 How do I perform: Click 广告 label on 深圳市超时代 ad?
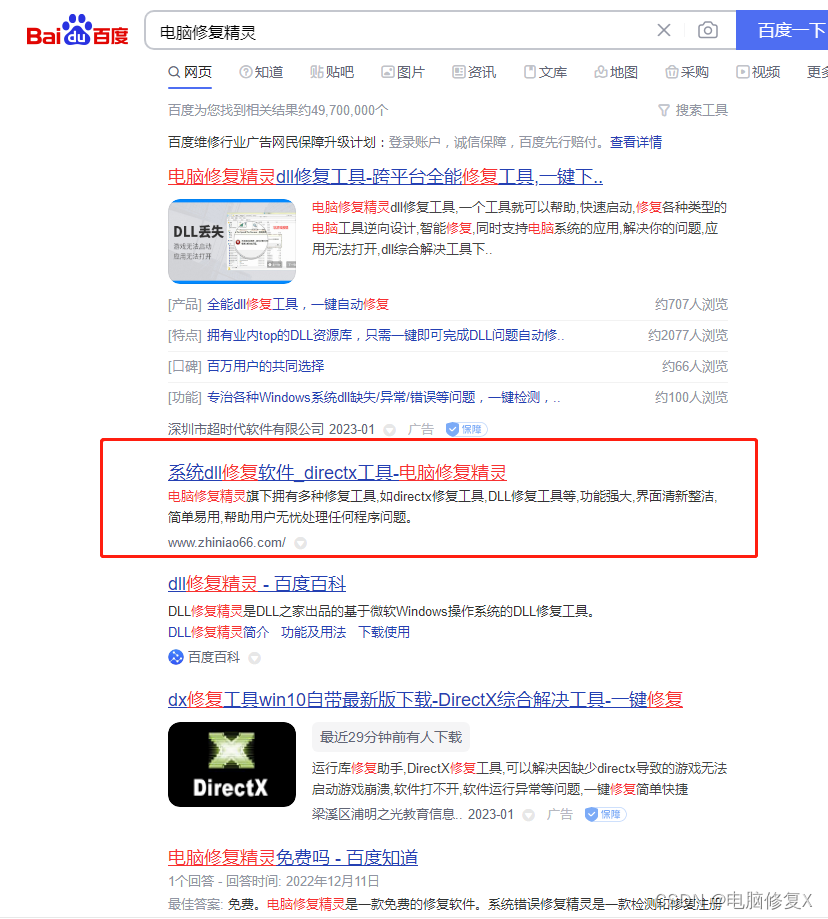[421, 430]
